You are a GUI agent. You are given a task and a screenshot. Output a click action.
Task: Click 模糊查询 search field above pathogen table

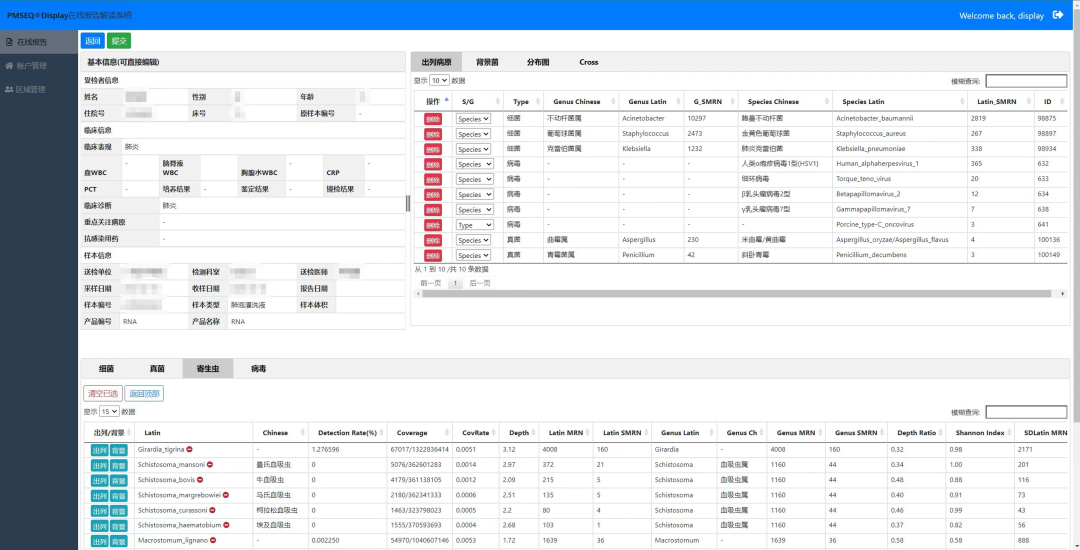pyautogui.click(x=1025, y=81)
